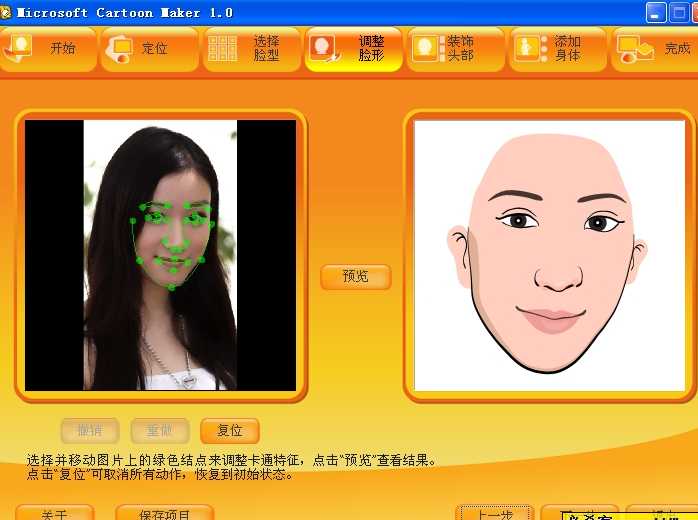Click the 重做 (Redo) button
Screen dimensions: 698x520
tap(160, 431)
